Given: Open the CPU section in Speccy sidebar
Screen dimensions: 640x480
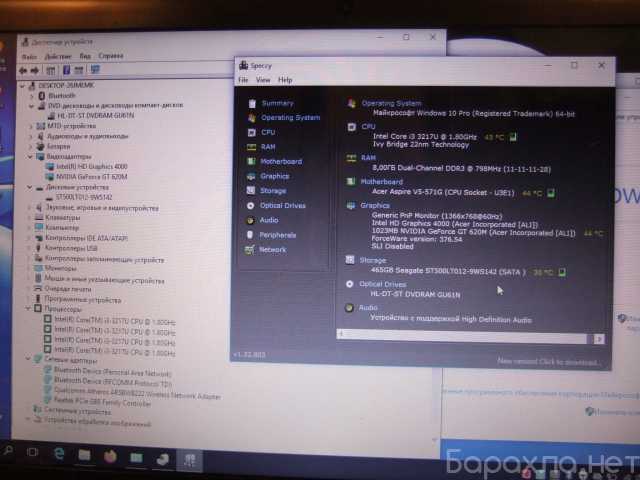Looking at the screenshot, I should tap(268, 132).
